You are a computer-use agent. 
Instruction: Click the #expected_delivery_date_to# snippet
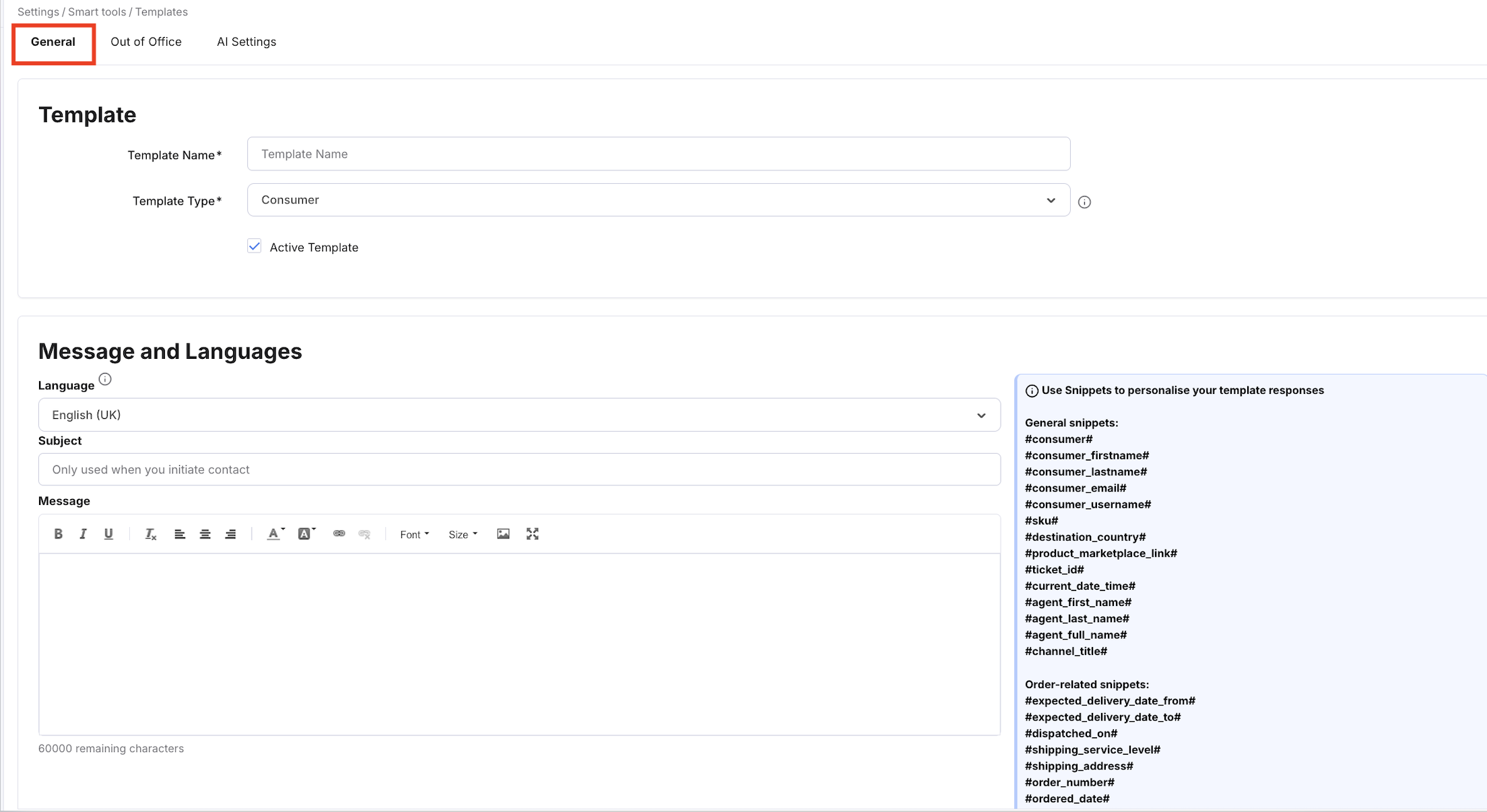[x=1103, y=717]
